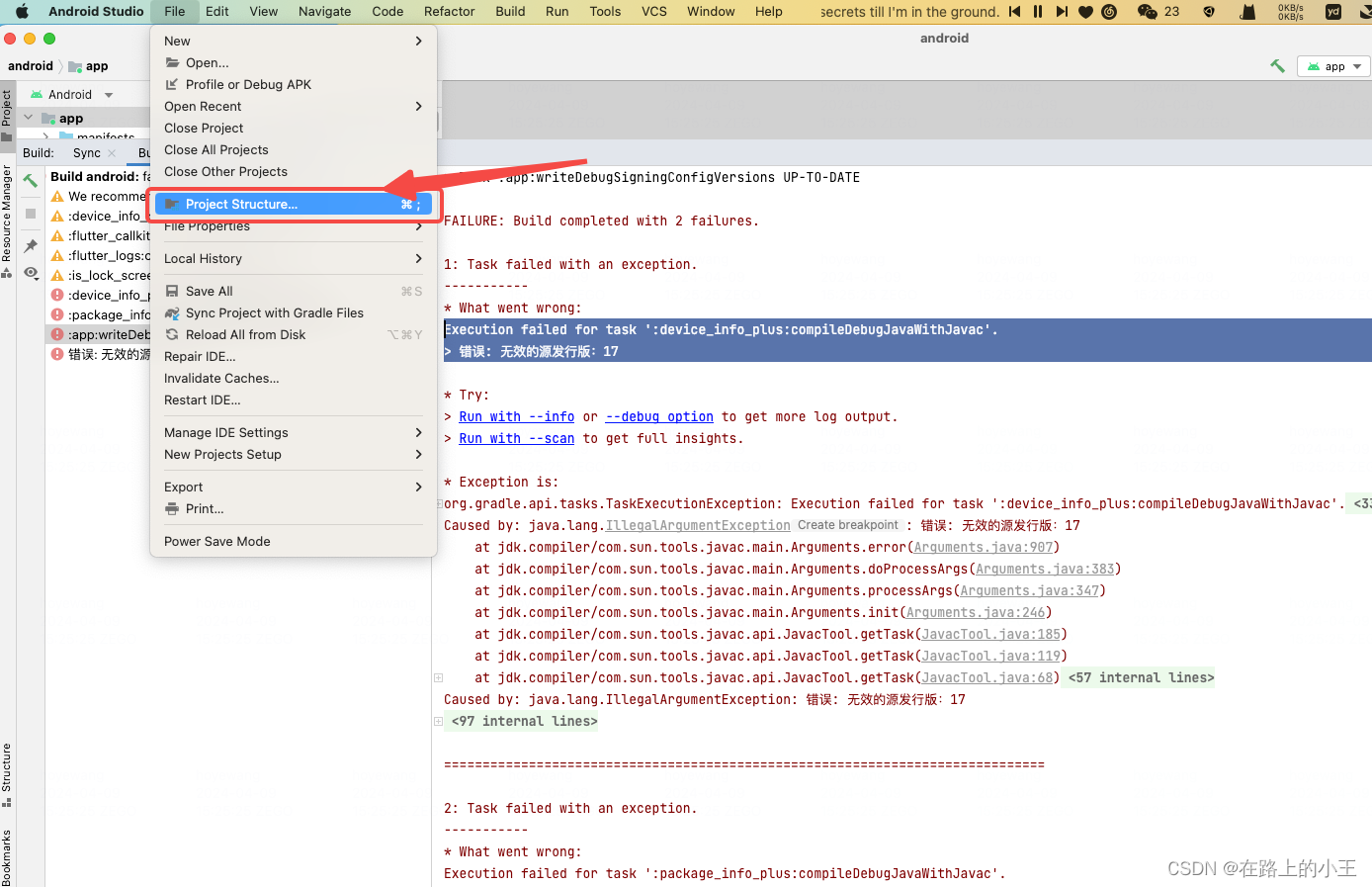Click the cat icon in menu bar
This screenshot has width=1372, height=887.
[x=1248, y=12]
